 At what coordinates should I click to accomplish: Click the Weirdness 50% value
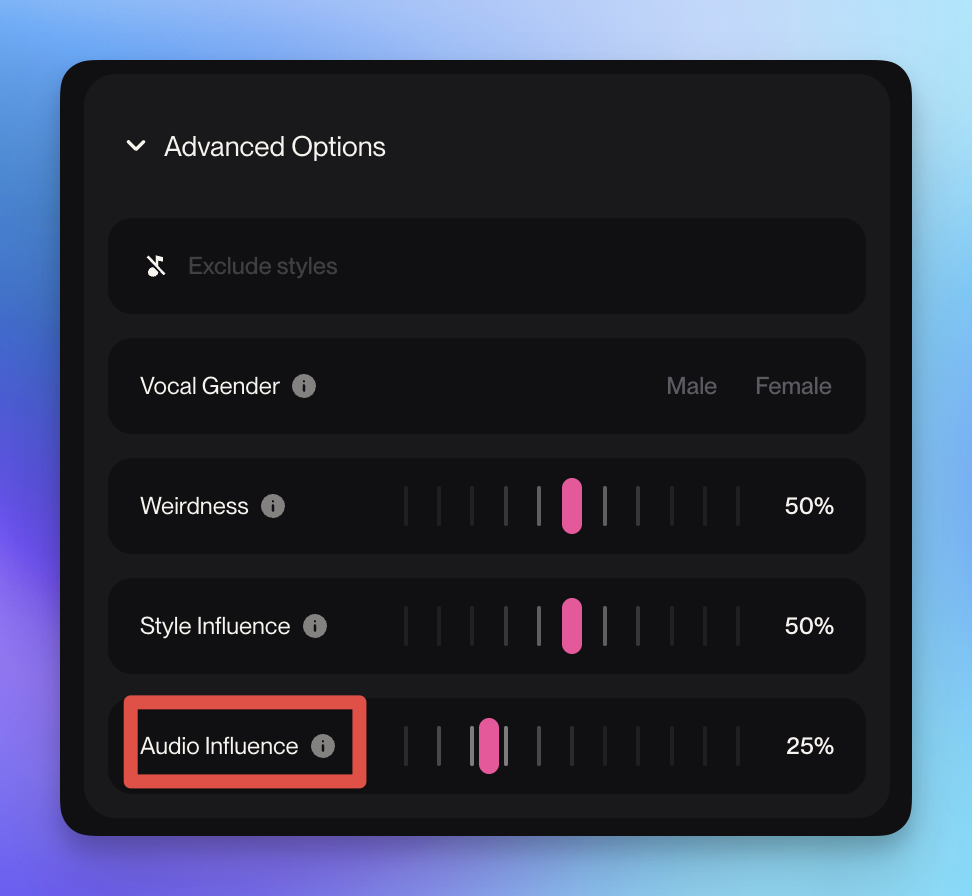(809, 506)
